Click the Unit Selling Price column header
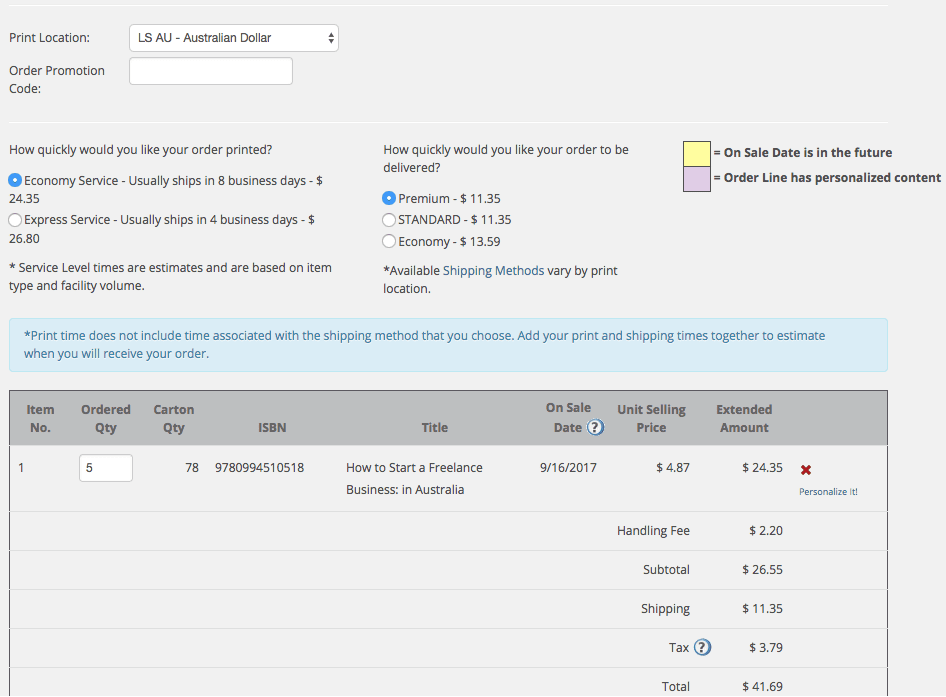This screenshot has width=946, height=697. pos(651,418)
